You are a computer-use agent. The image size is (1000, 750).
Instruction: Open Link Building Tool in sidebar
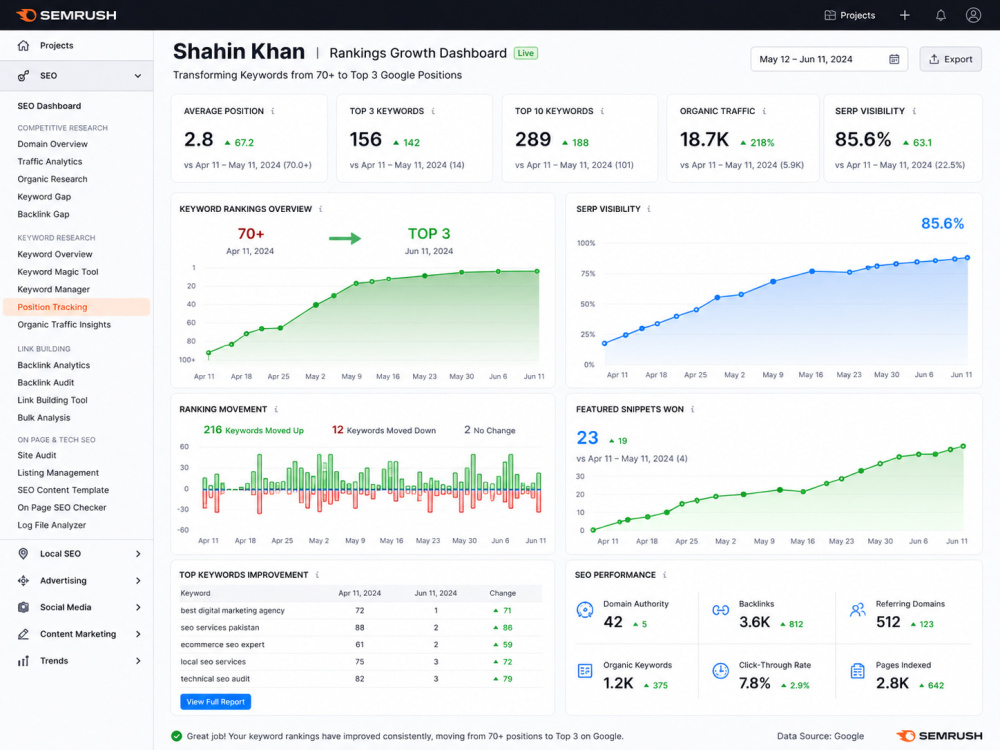pyautogui.click(x=52, y=401)
